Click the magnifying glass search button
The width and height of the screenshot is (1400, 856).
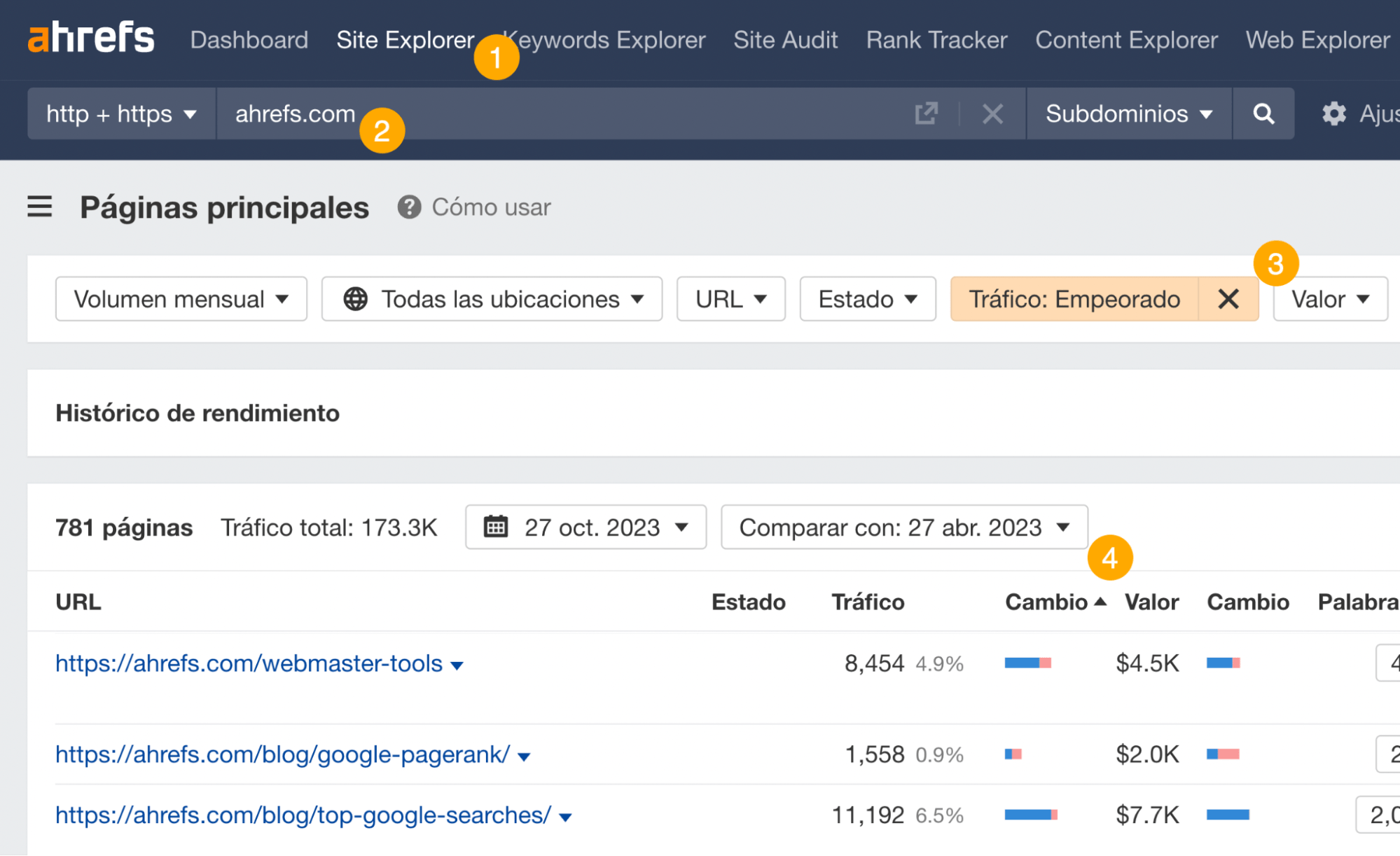[1263, 113]
